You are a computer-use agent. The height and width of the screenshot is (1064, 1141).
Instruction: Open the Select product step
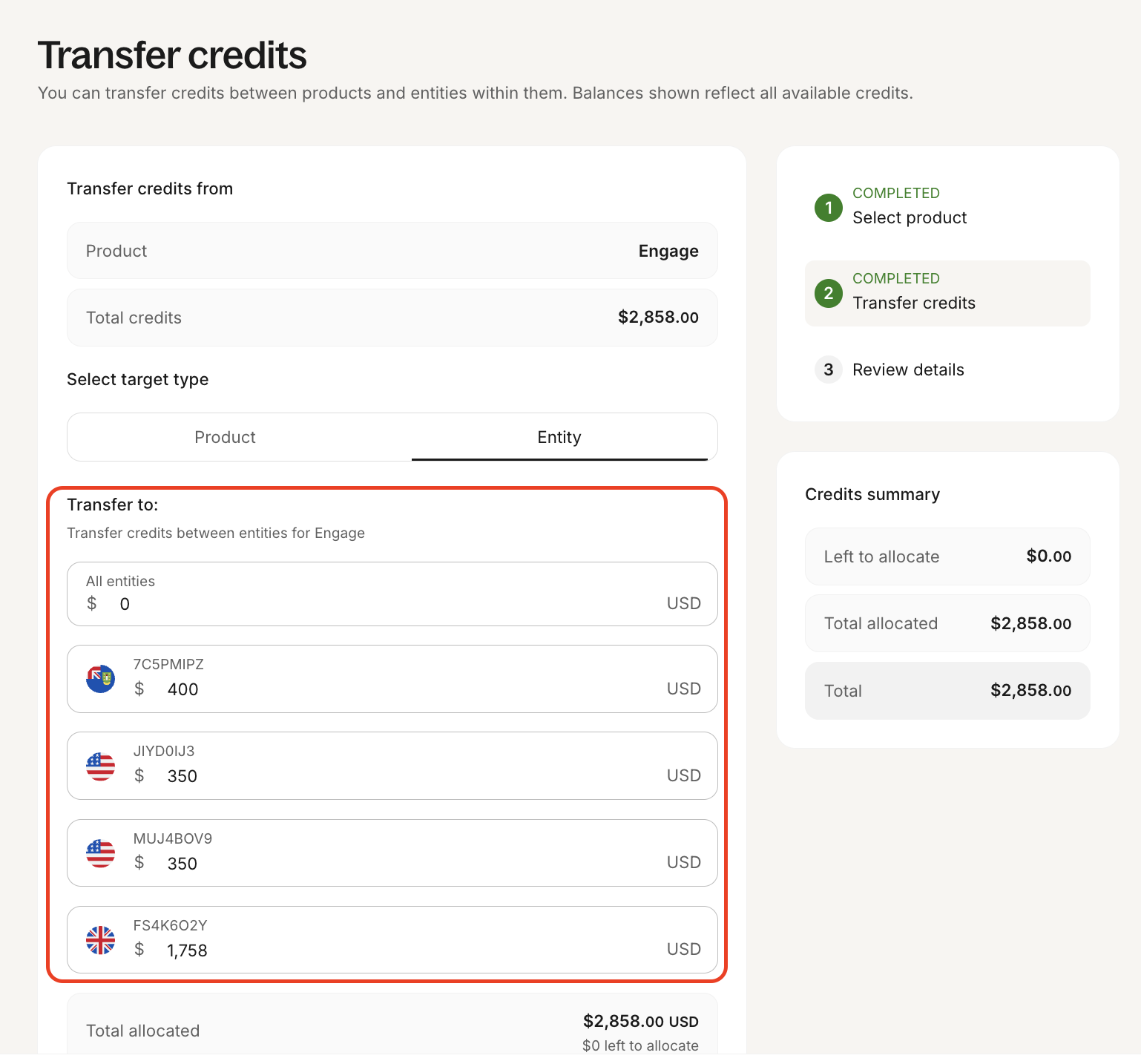[x=910, y=217]
